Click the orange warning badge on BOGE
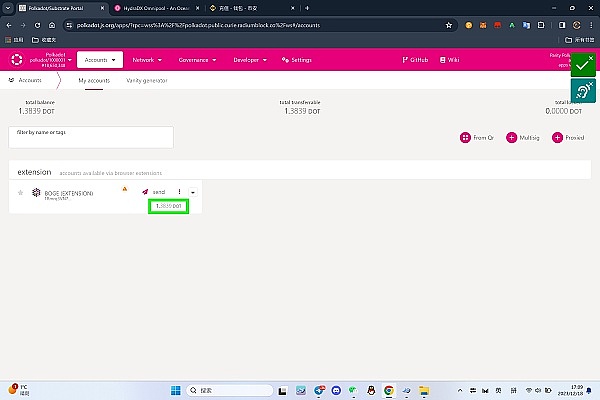Screen dimensions: 600x400 coord(125,189)
